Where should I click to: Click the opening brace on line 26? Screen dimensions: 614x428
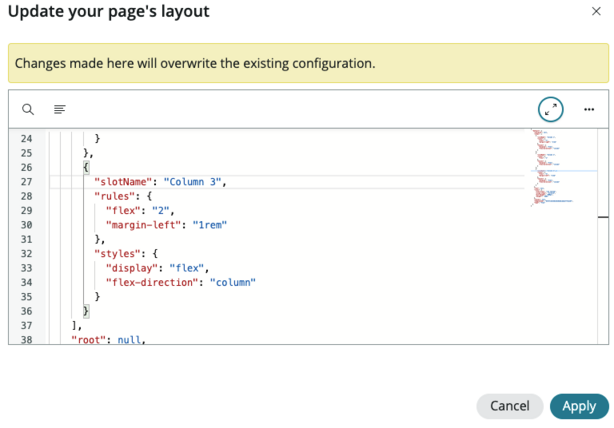click(x=86, y=168)
